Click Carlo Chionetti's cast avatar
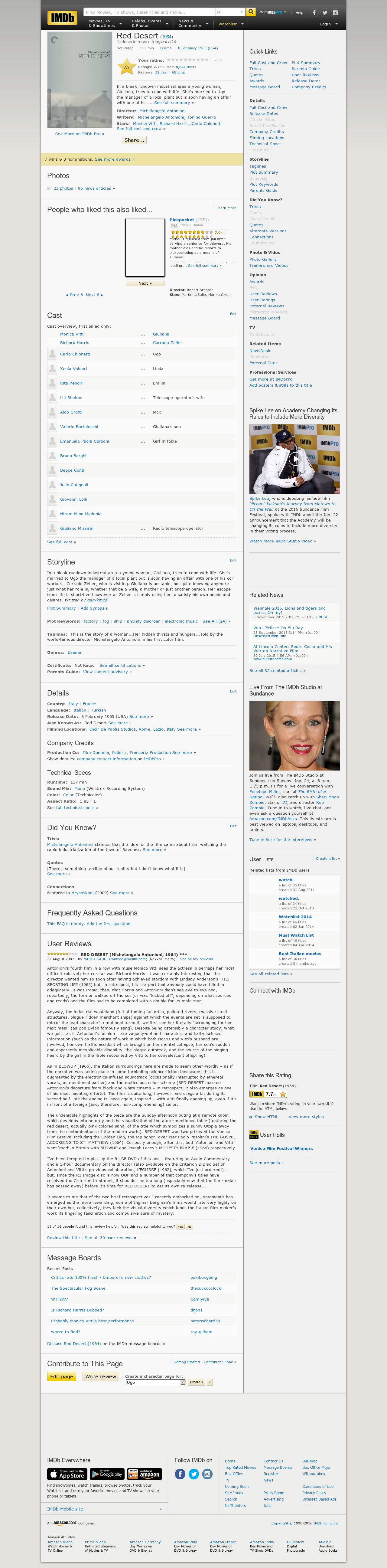 click(52, 354)
